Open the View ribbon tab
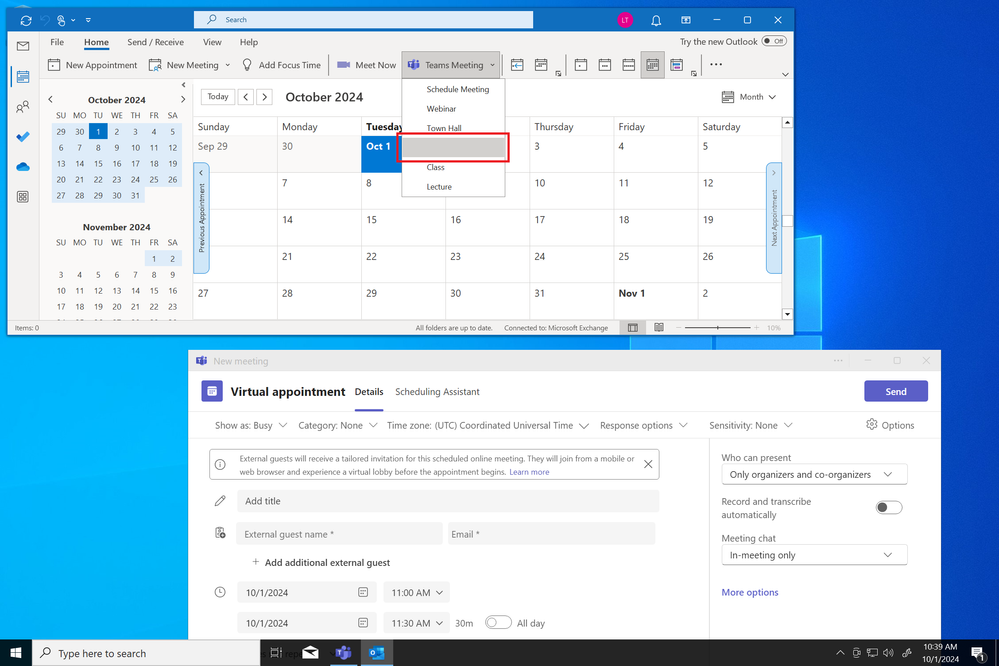This screenshot has height=666, width=999. click(212, 42)
